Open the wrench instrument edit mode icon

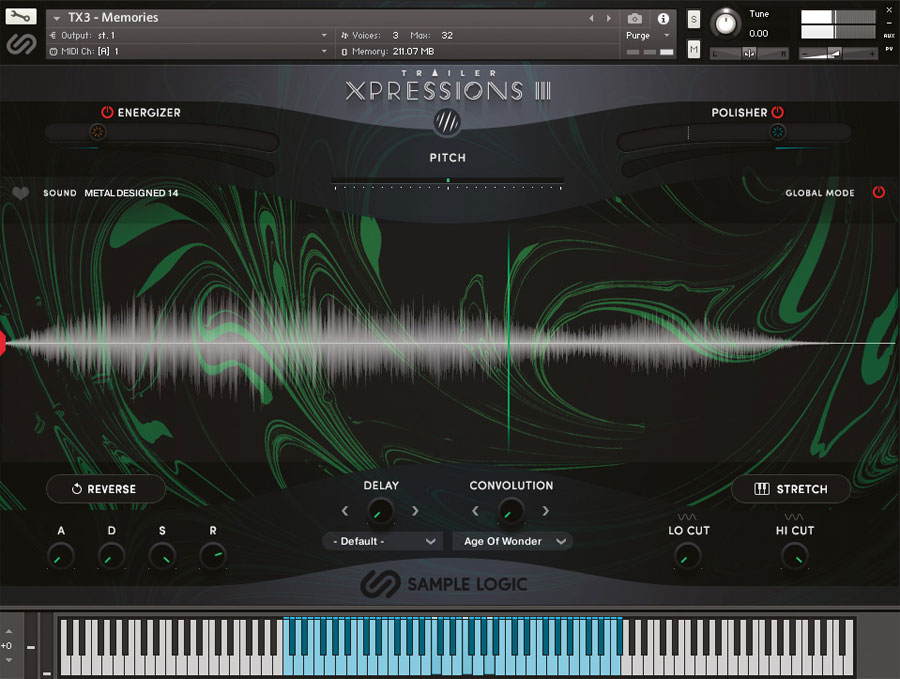[21, 16]
